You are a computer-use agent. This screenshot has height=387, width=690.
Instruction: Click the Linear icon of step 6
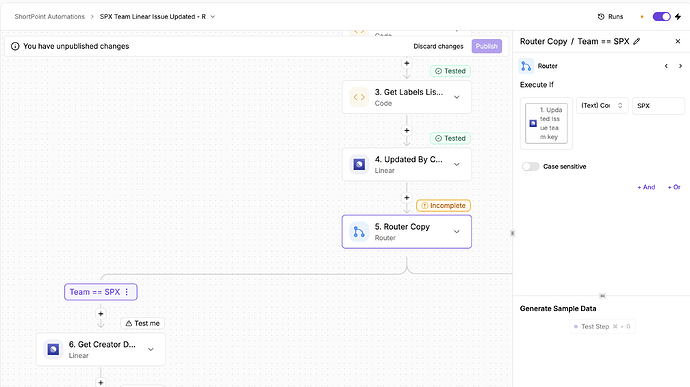click(53, 350)
